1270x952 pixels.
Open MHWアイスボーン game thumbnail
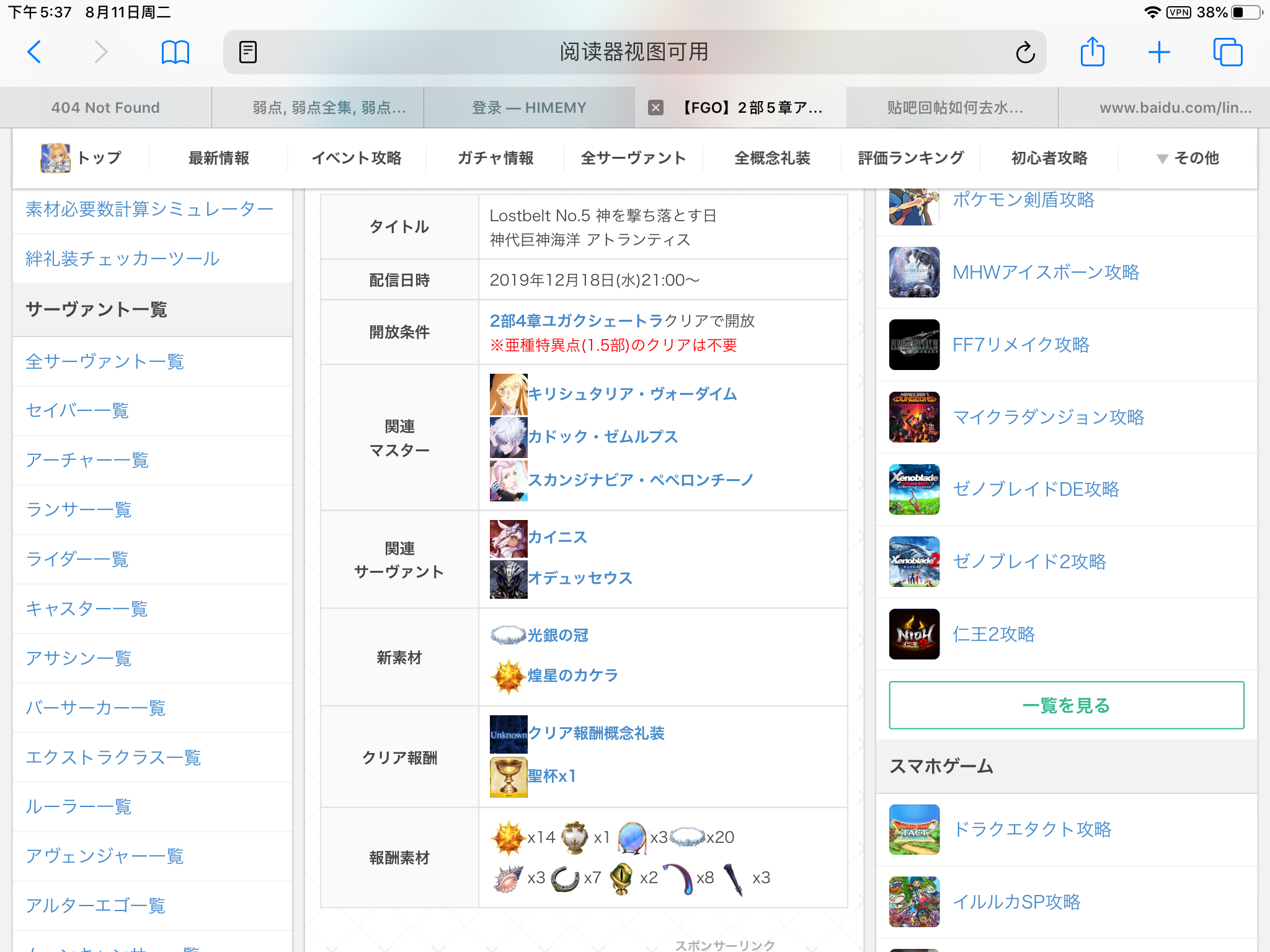[914, 272]
